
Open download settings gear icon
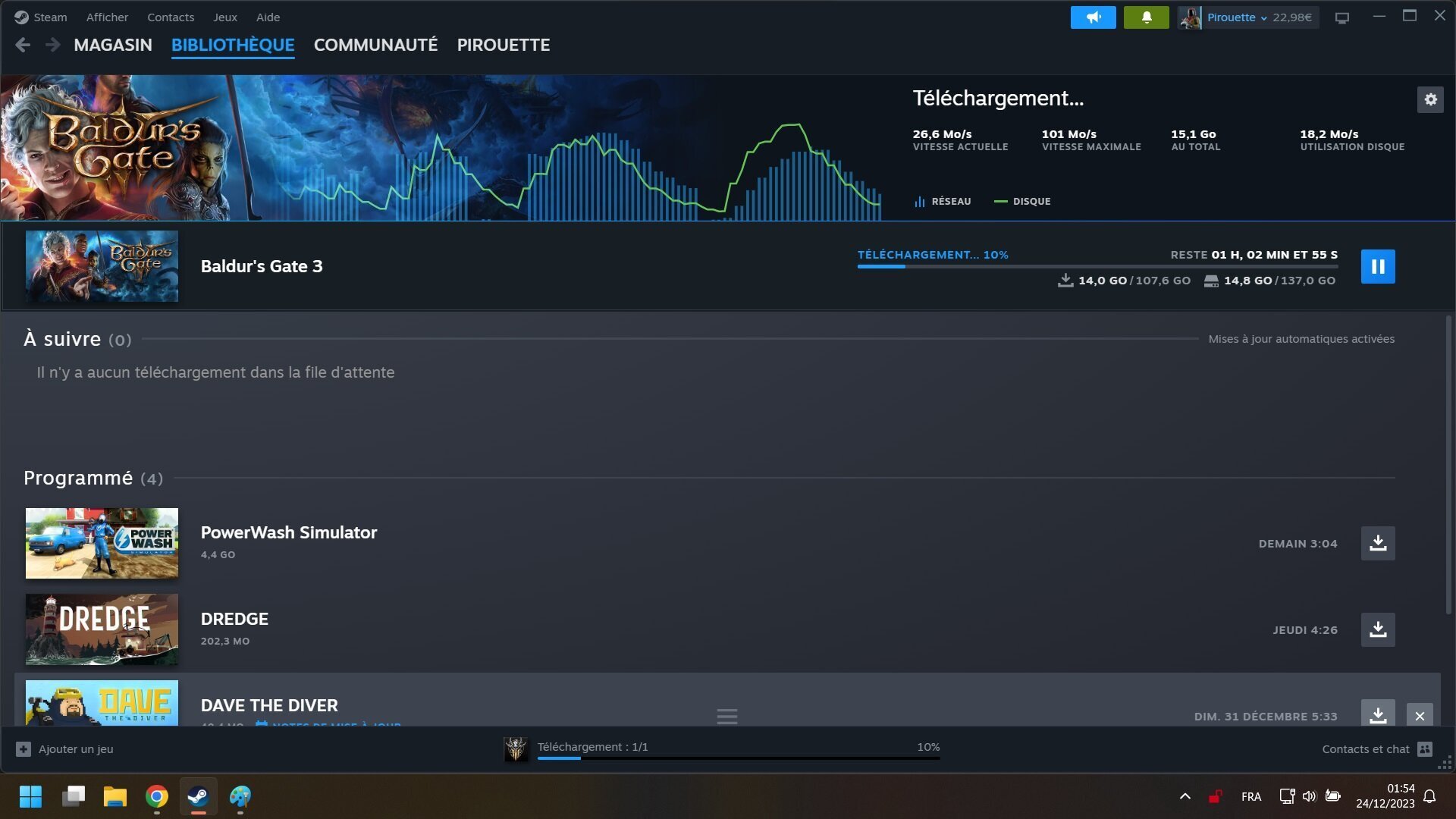click(1430, 99)
